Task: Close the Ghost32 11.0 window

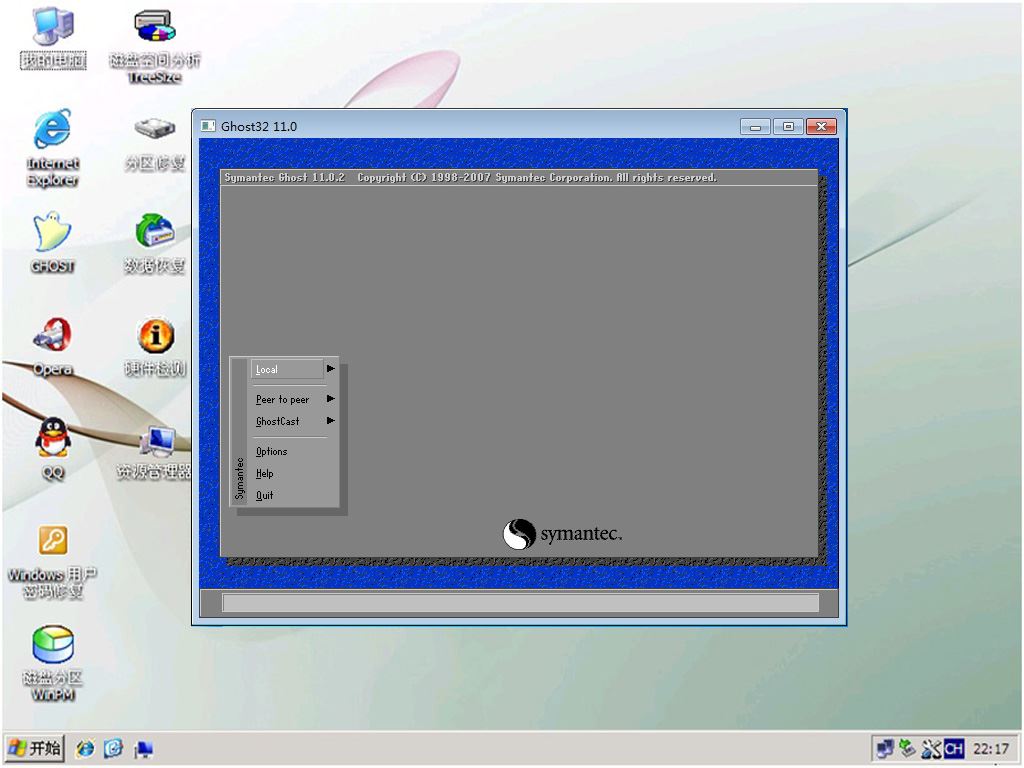Action: pos(822,127)
